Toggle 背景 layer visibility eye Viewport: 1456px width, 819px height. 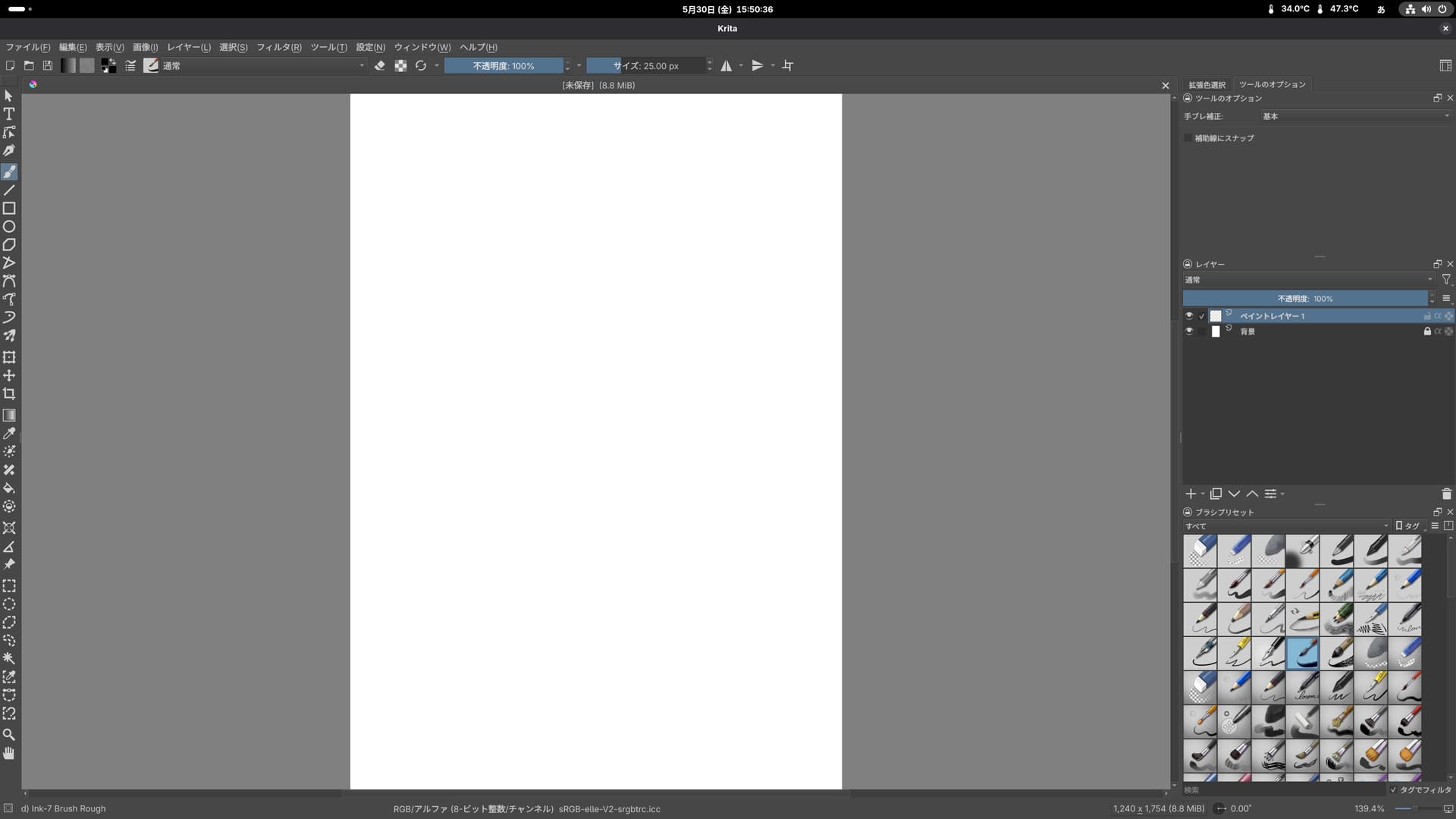click(1189, 331)
